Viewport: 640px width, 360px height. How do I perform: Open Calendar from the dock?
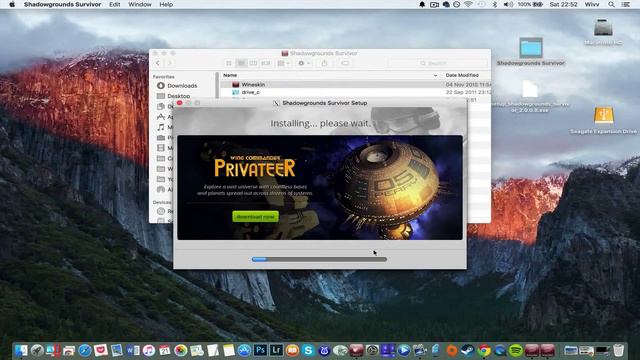pyautogui.click(x=164, y=350)
